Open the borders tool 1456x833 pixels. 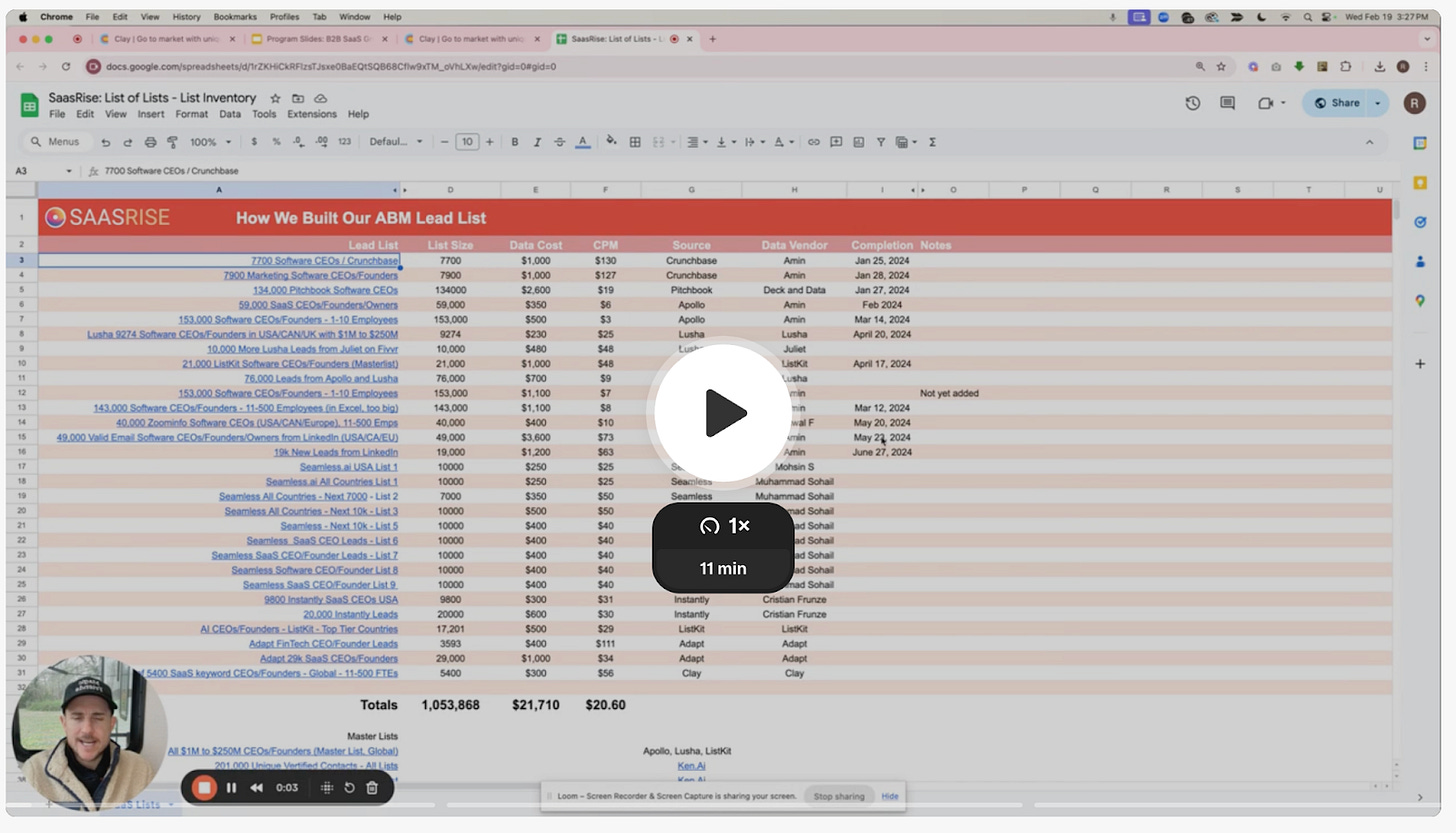click(x=634, y=142)
